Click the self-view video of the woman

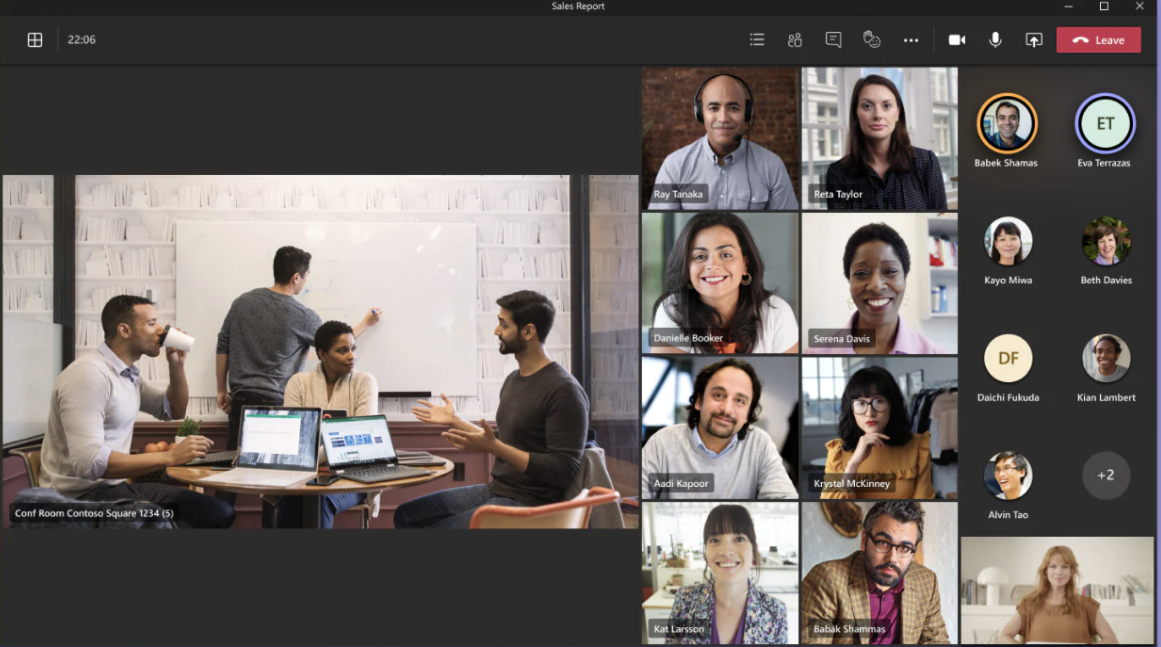coord(1057,590)
